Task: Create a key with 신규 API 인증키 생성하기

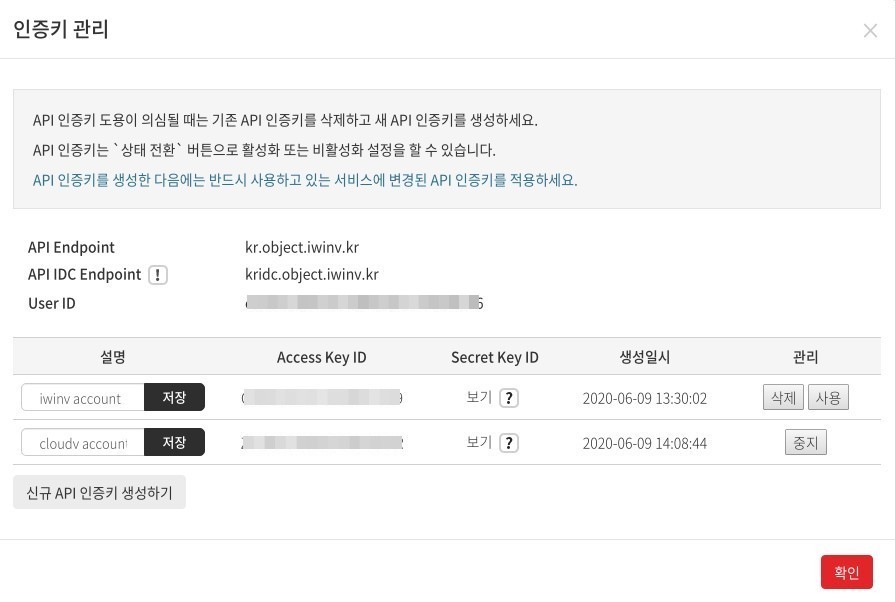Action: coord(99,492)
